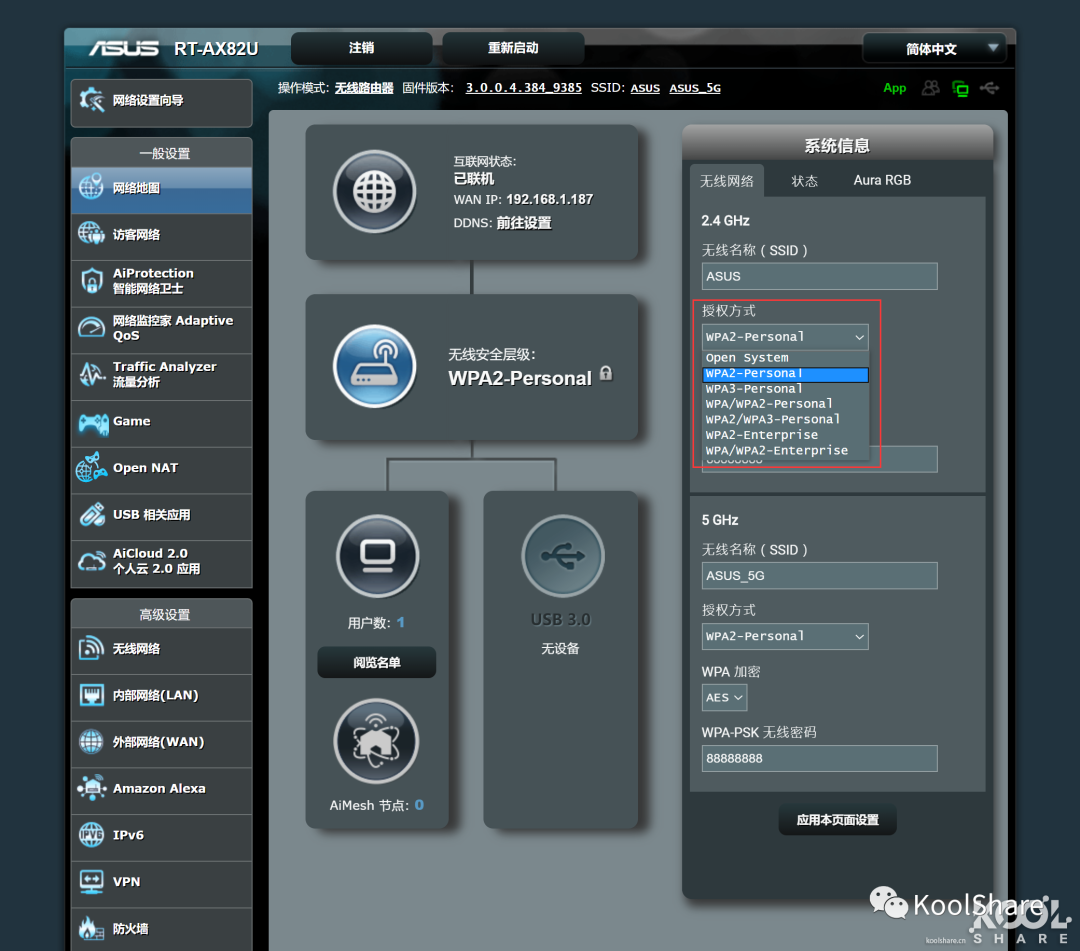
Task: Click the ASUS_5G SSID link in header
Action: pyautogui.click(x=695, y=88)
